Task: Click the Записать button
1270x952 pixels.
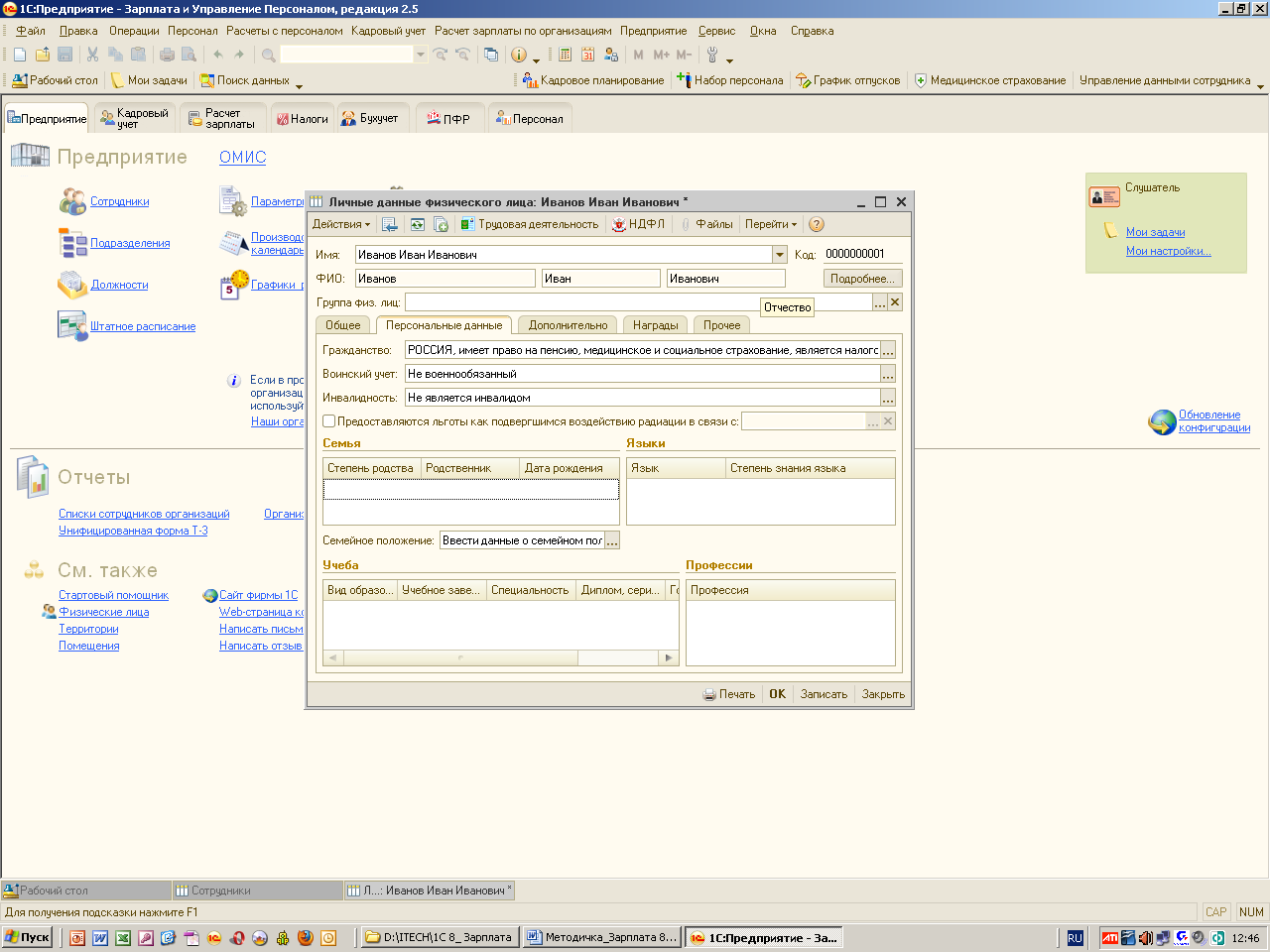Action: (824, 694)
